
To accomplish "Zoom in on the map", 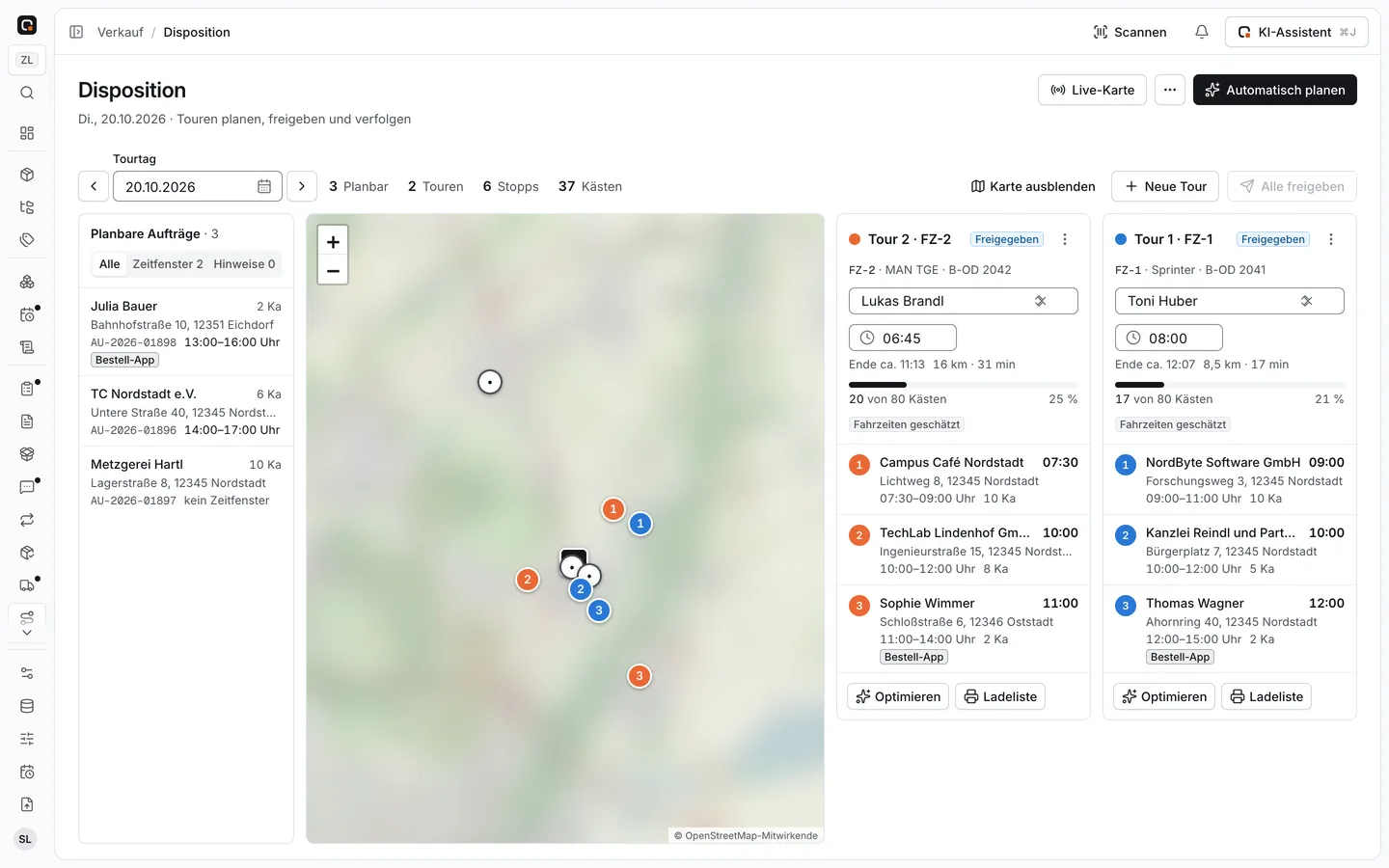I will [333, 242].
